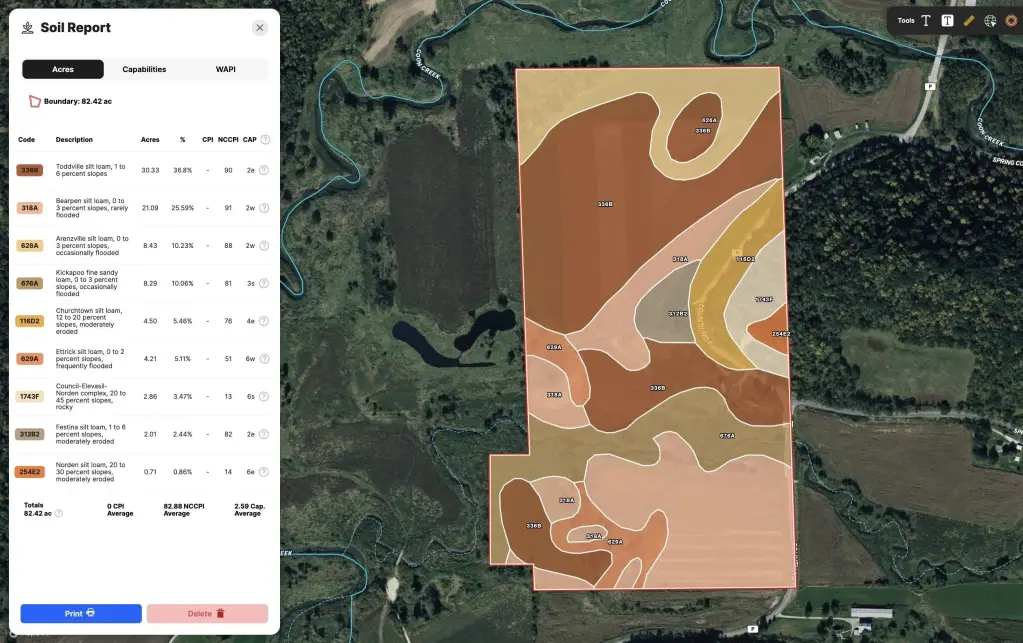The height and width of the screenshot is (643, 1023).
Task: Select the boxed text label tool
Action: coord(947,21)
